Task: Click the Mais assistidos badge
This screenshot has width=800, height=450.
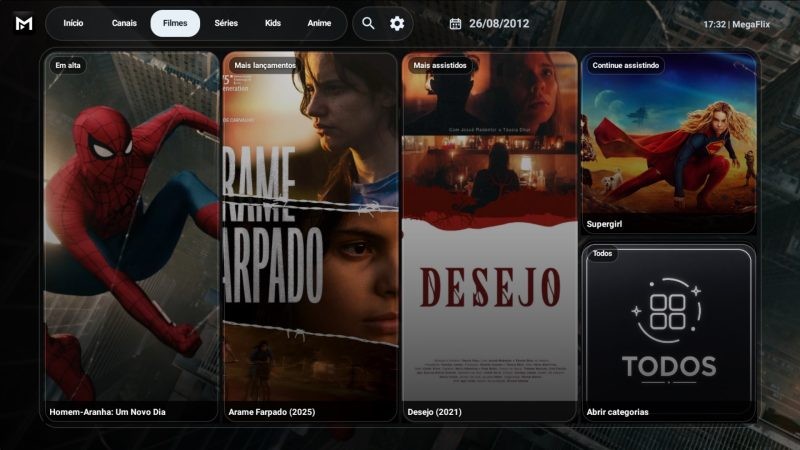Action: (x=440, y=65)
